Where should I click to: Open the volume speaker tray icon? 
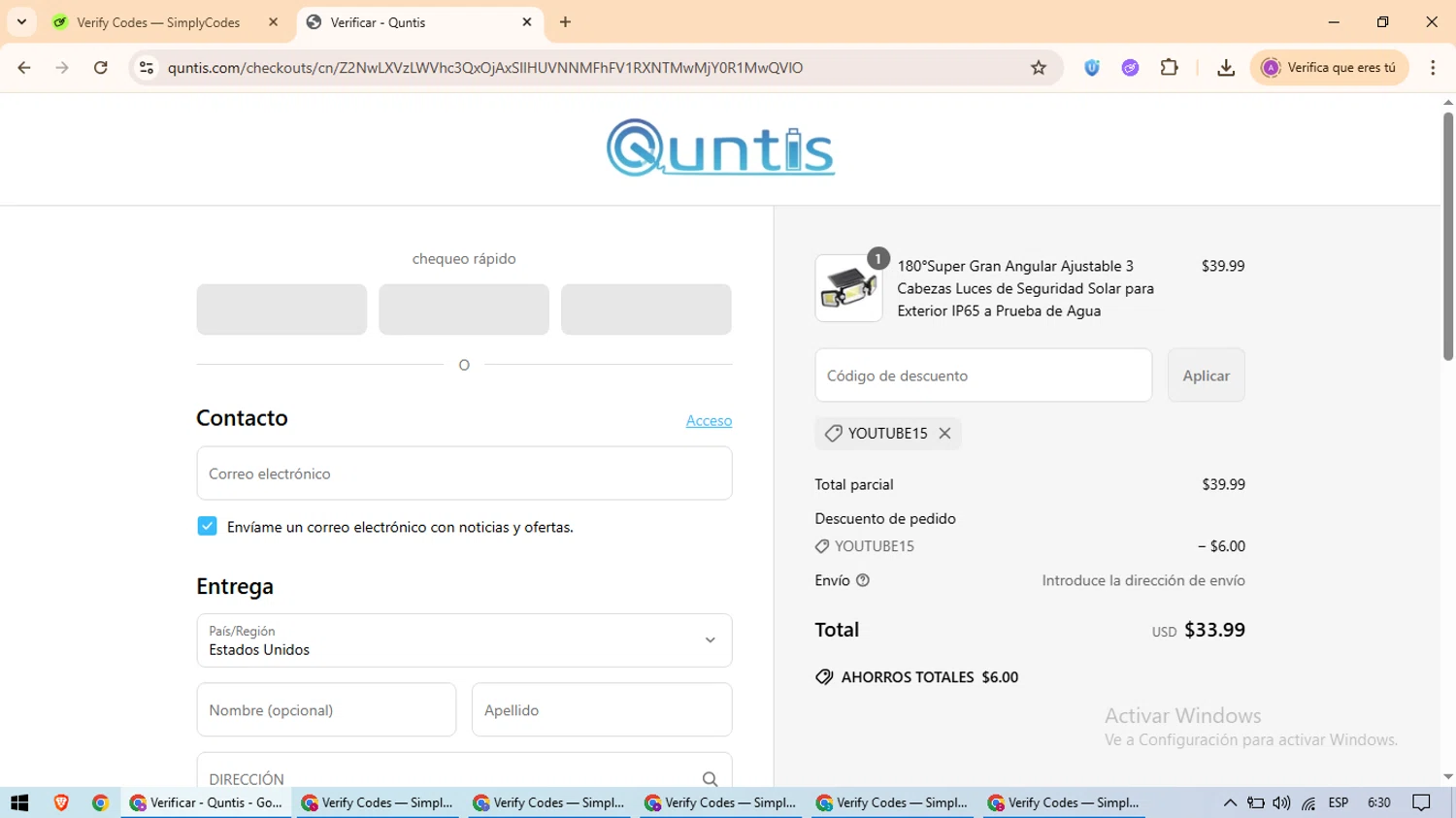pyautogui.click(x=1281, y=802)
